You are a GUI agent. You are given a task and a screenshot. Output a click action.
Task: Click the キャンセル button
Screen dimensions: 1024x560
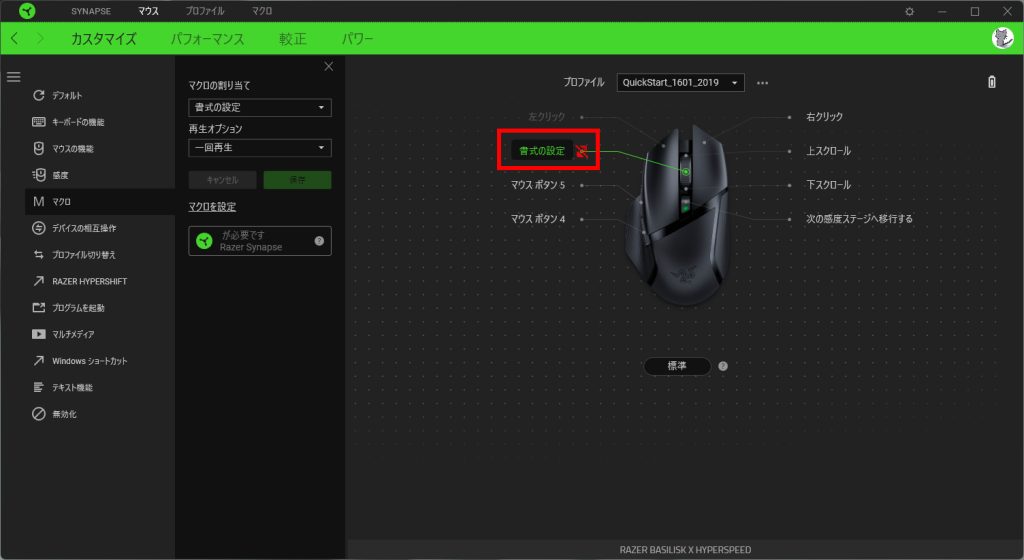222,180
